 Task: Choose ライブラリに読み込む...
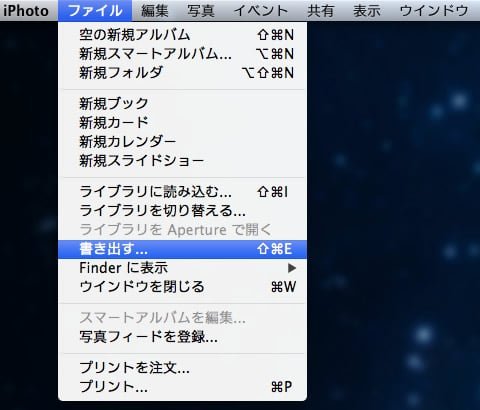[182, 192]
